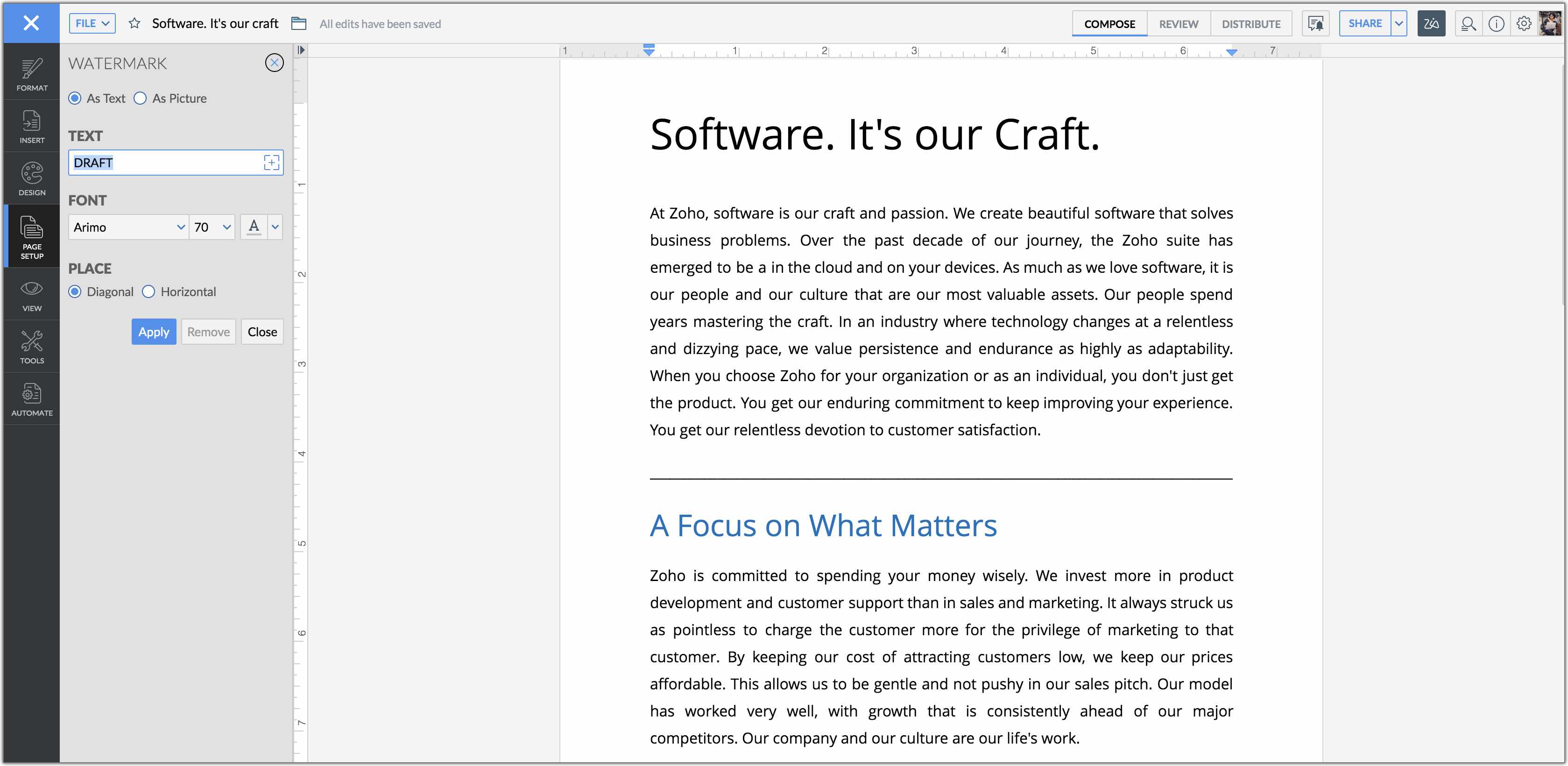Close the left sidebar with X icon
The height and width of the screenshot is (766, 1568).
pos(31,23)
